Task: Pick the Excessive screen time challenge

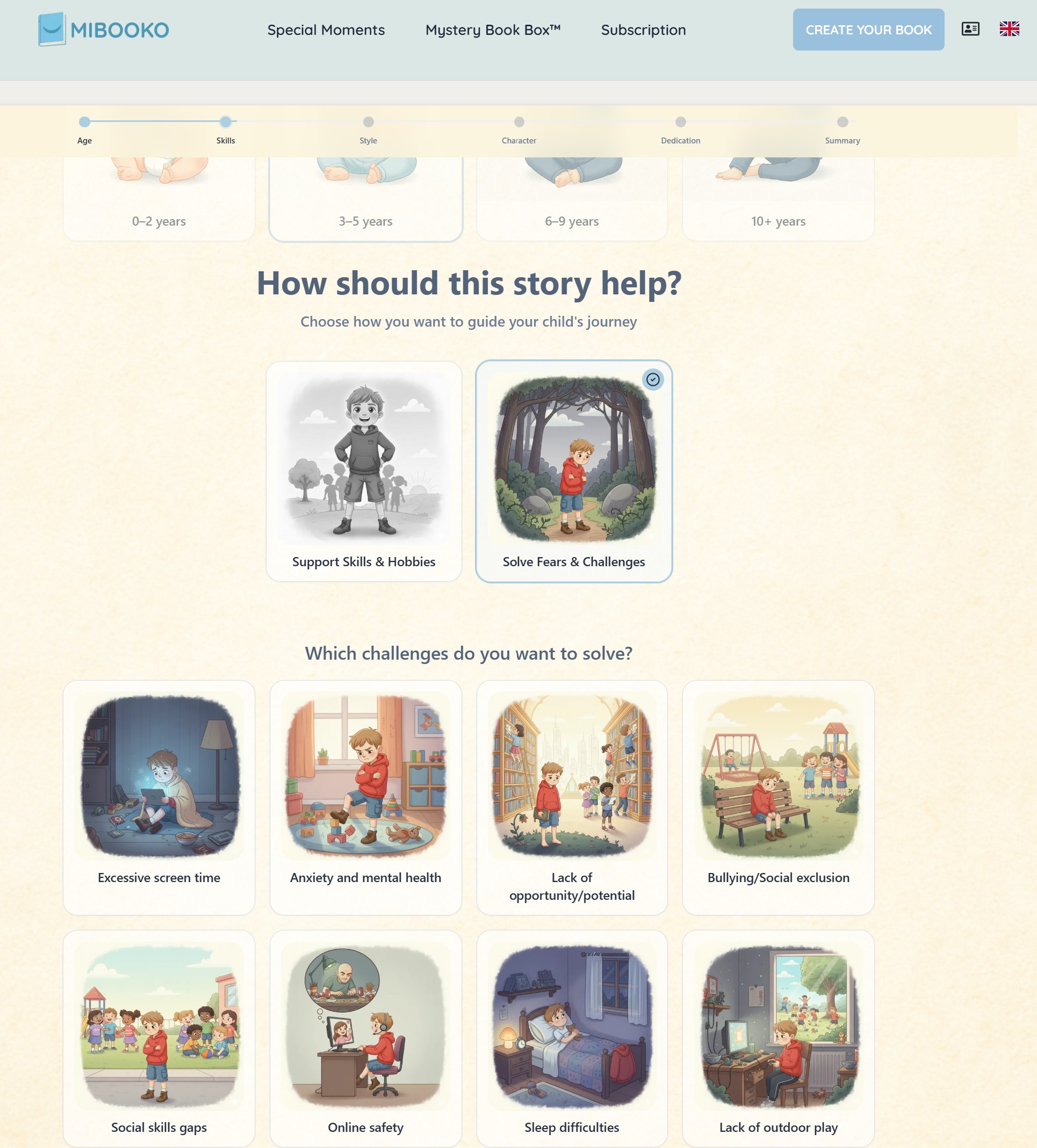Action: tap(159, 797)
